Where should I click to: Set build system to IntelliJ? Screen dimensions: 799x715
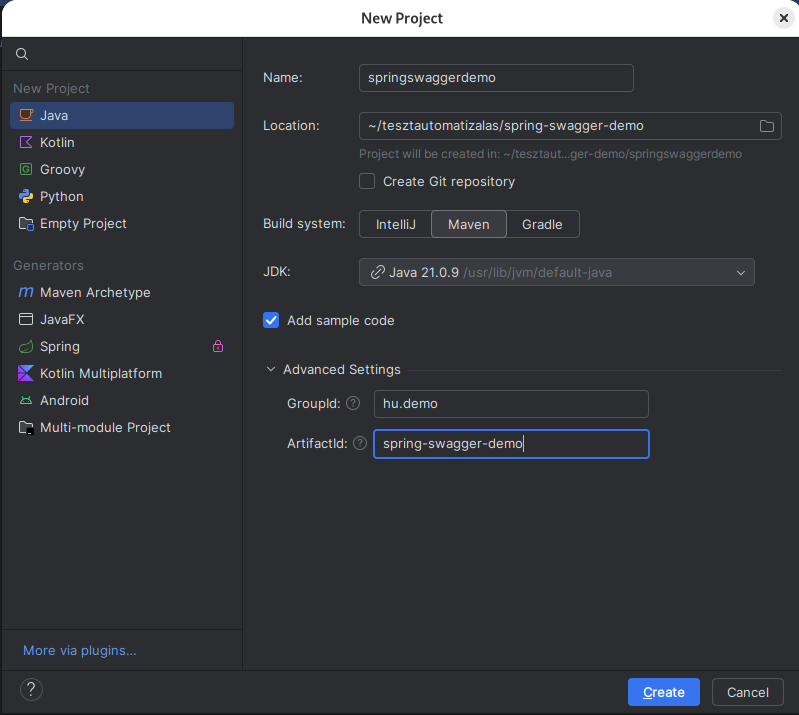click(x=395, y=224)
